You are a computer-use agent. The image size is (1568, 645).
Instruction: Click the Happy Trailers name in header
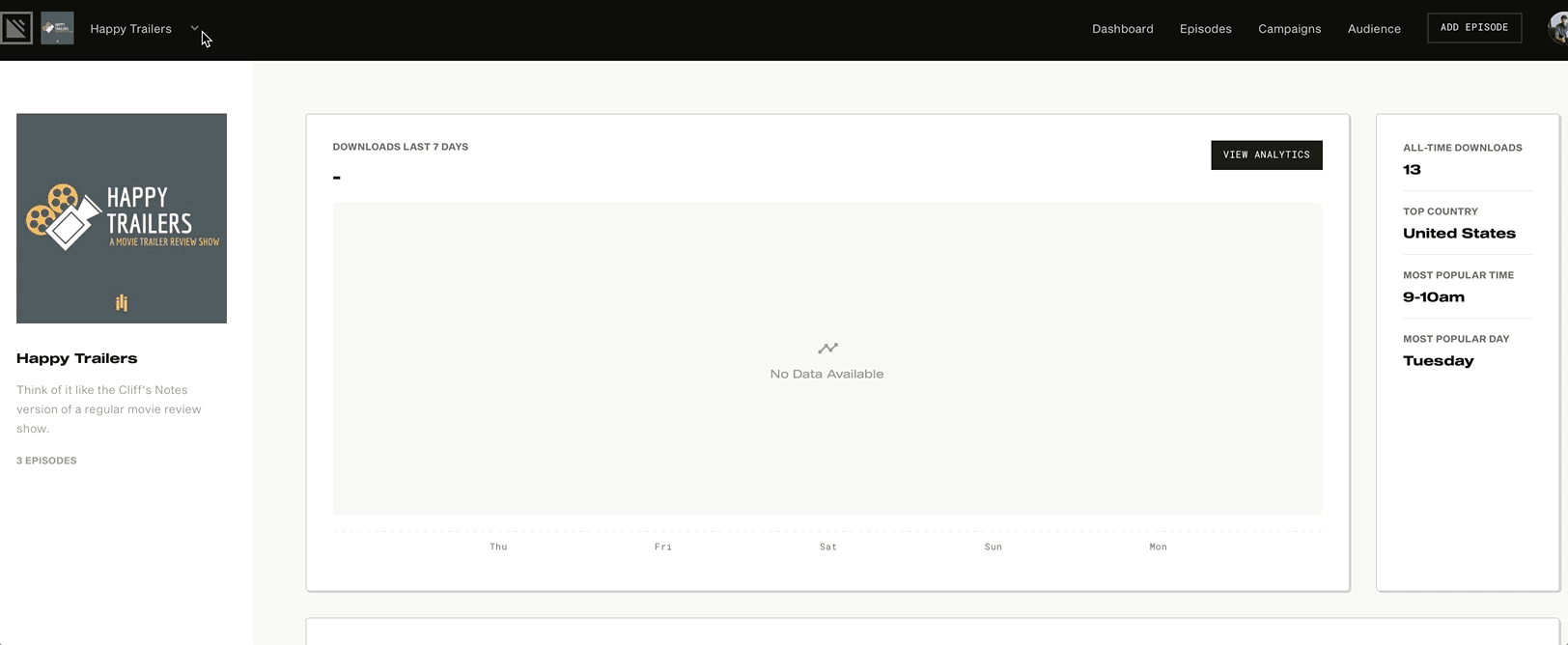(130, 29)
